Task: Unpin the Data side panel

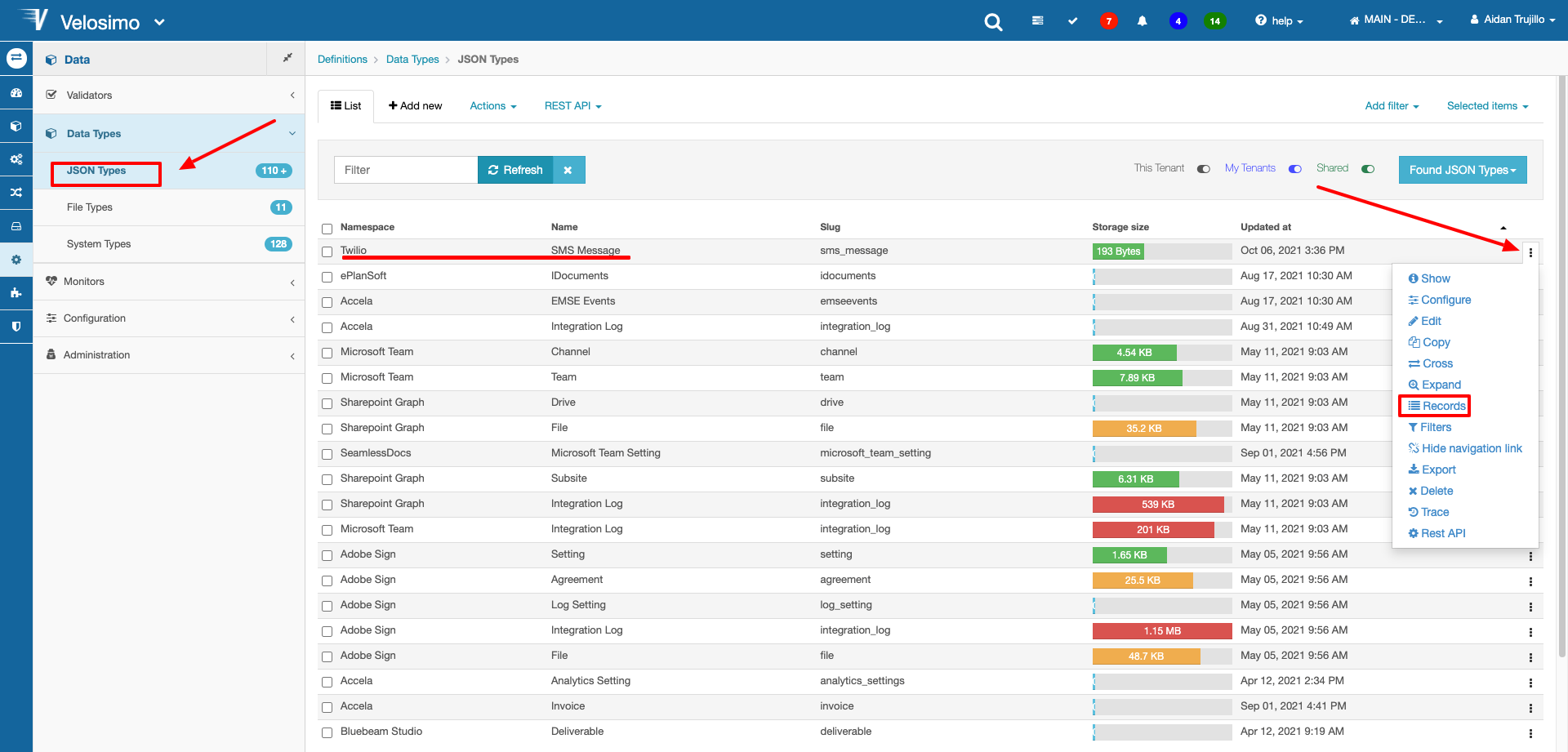Action: 287,59
